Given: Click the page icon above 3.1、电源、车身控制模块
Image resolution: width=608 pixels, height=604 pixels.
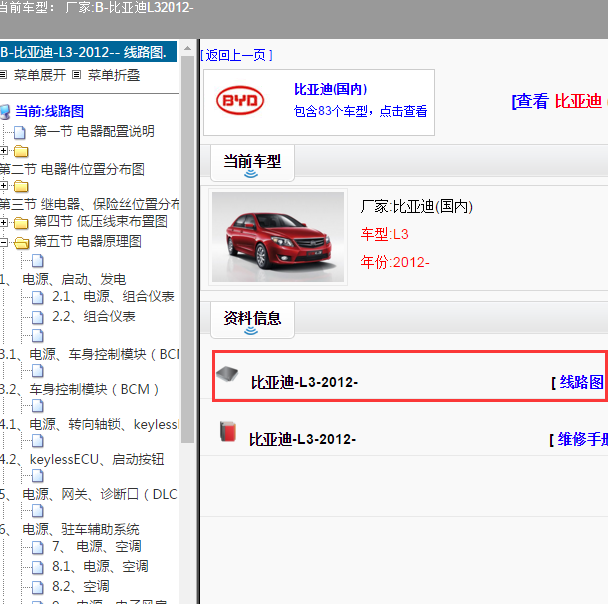Looking at the screenshot, I should 38,335.
